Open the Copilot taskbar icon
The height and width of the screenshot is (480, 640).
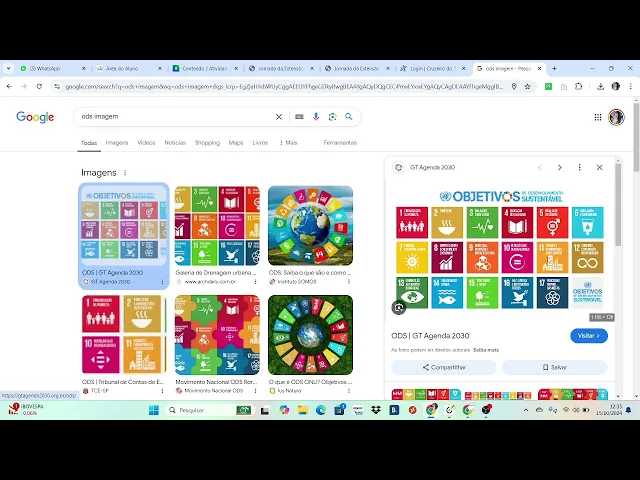click(x=284, y=410)
